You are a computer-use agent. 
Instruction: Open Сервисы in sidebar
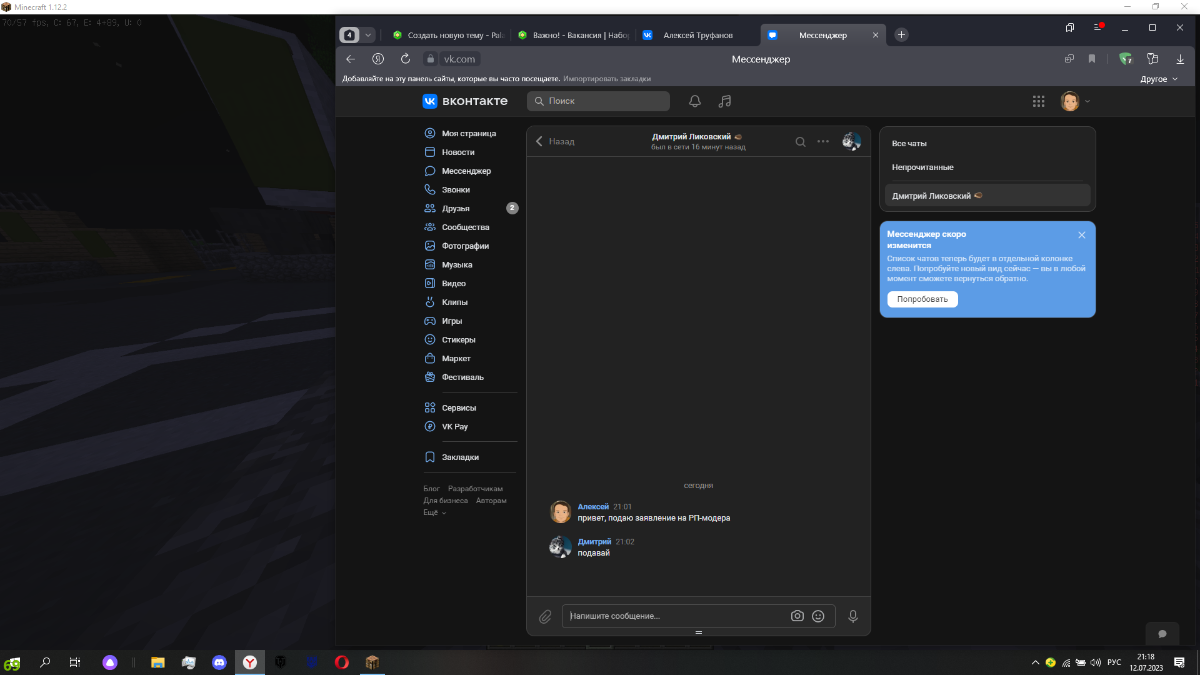click(460, 408)
